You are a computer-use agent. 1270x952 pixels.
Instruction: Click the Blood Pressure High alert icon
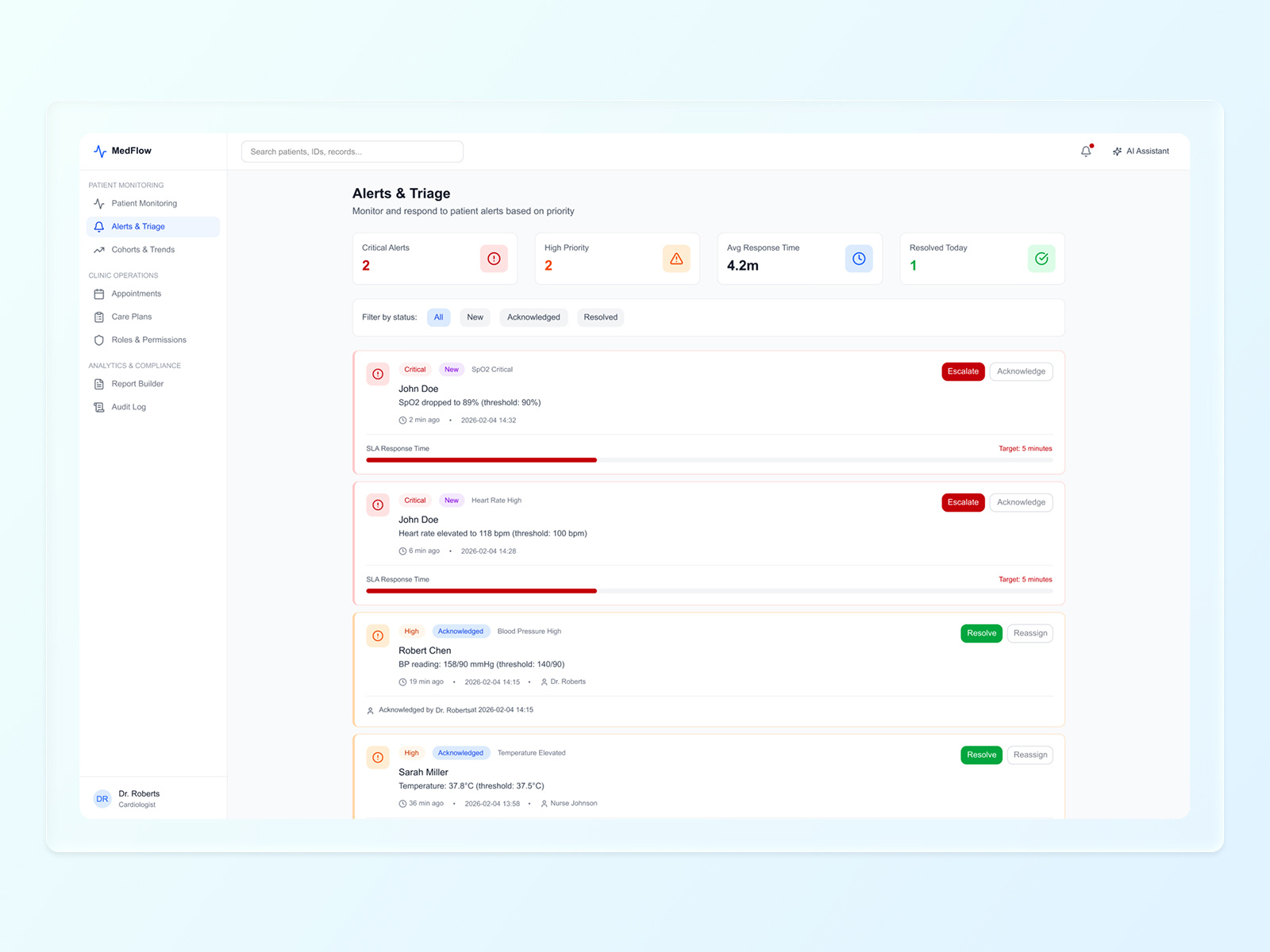378,635
